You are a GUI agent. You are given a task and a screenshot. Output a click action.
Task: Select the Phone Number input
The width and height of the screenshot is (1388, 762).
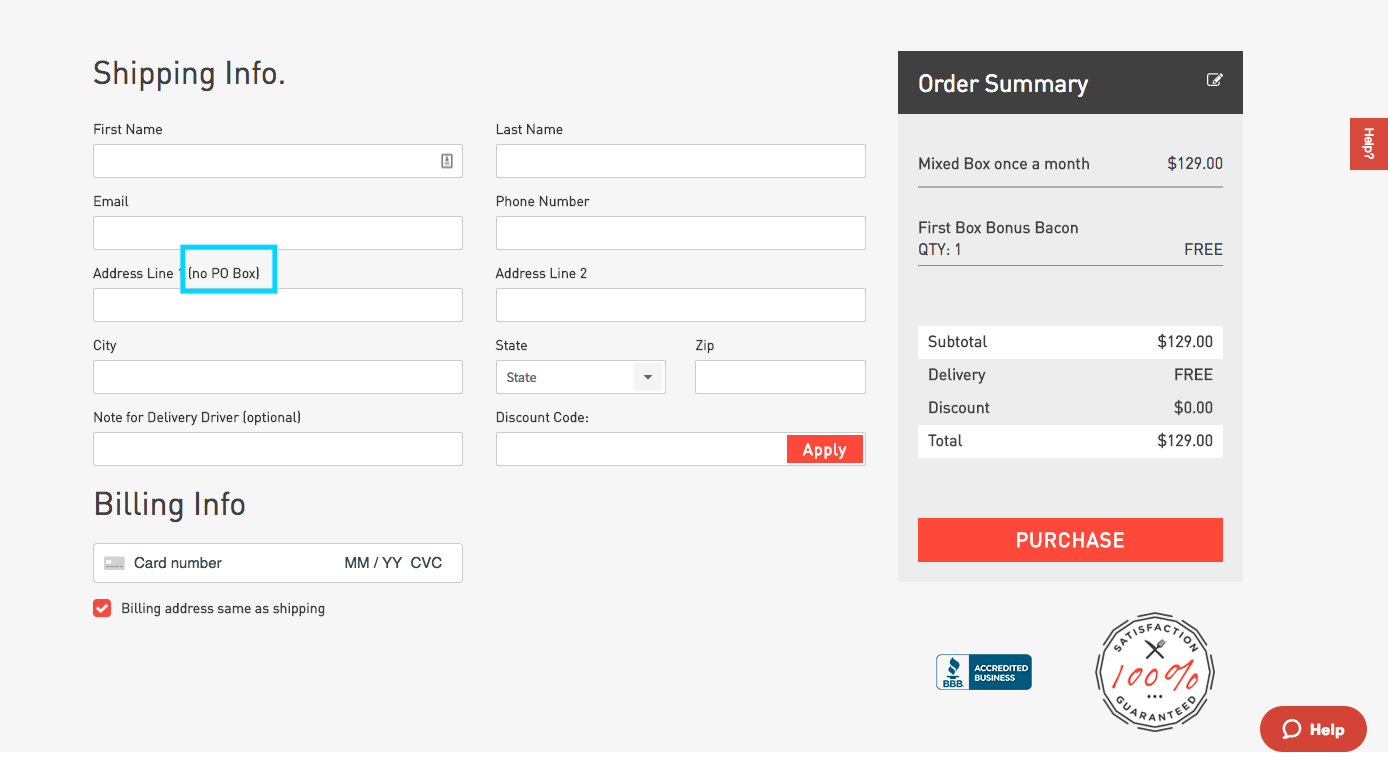[x=680, y=233]
